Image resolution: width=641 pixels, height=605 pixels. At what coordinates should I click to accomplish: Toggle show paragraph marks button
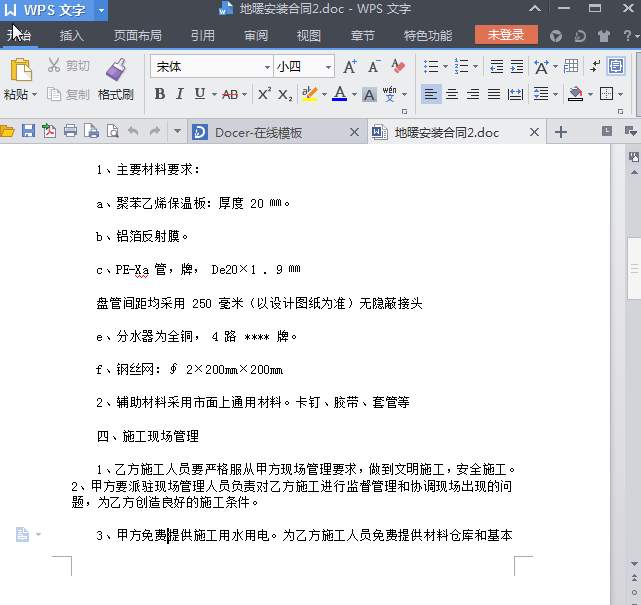coord(595,66)
